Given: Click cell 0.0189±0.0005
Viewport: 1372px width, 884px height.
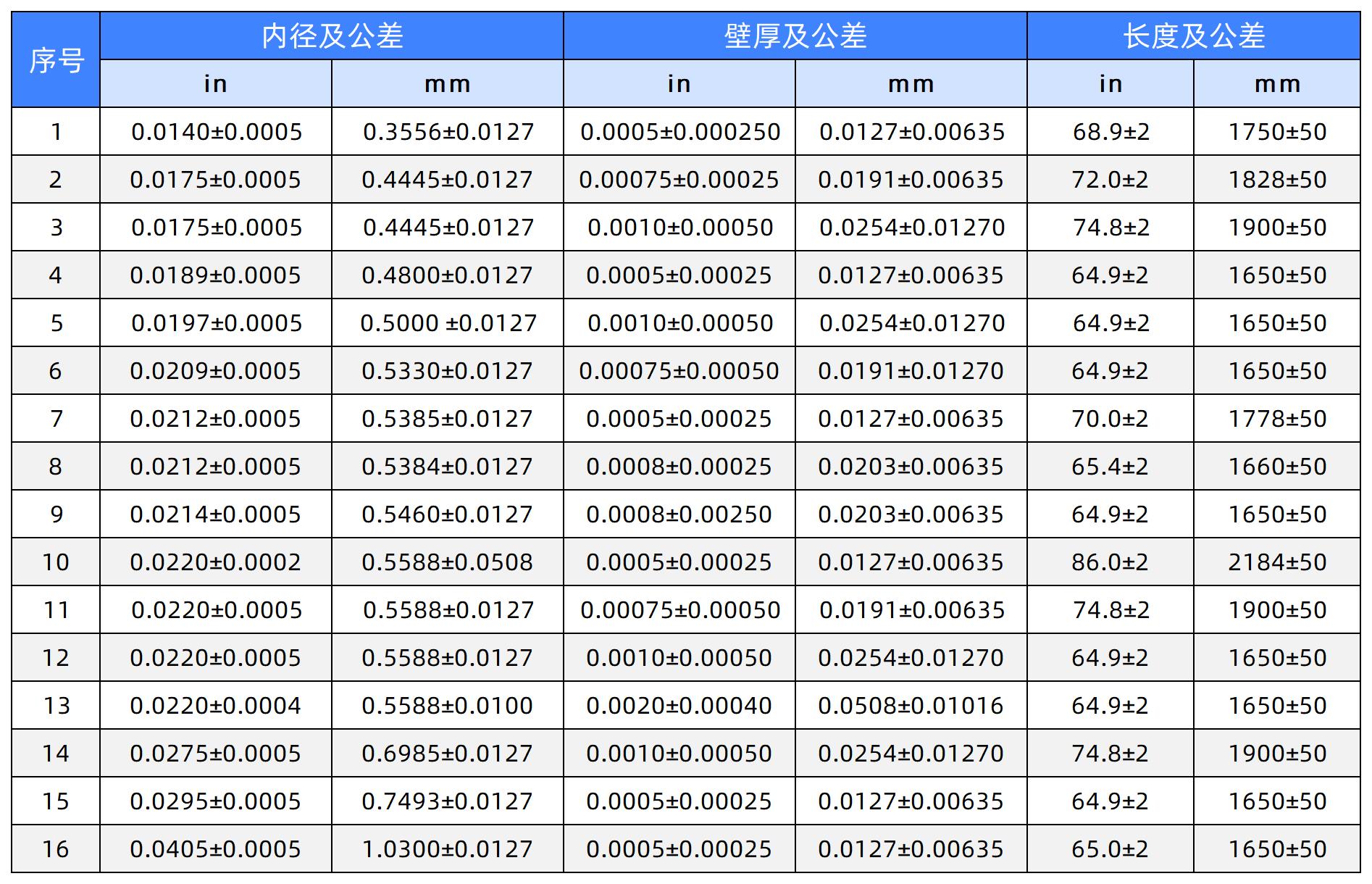Looking at the screenshot, I should coord(216,275).
